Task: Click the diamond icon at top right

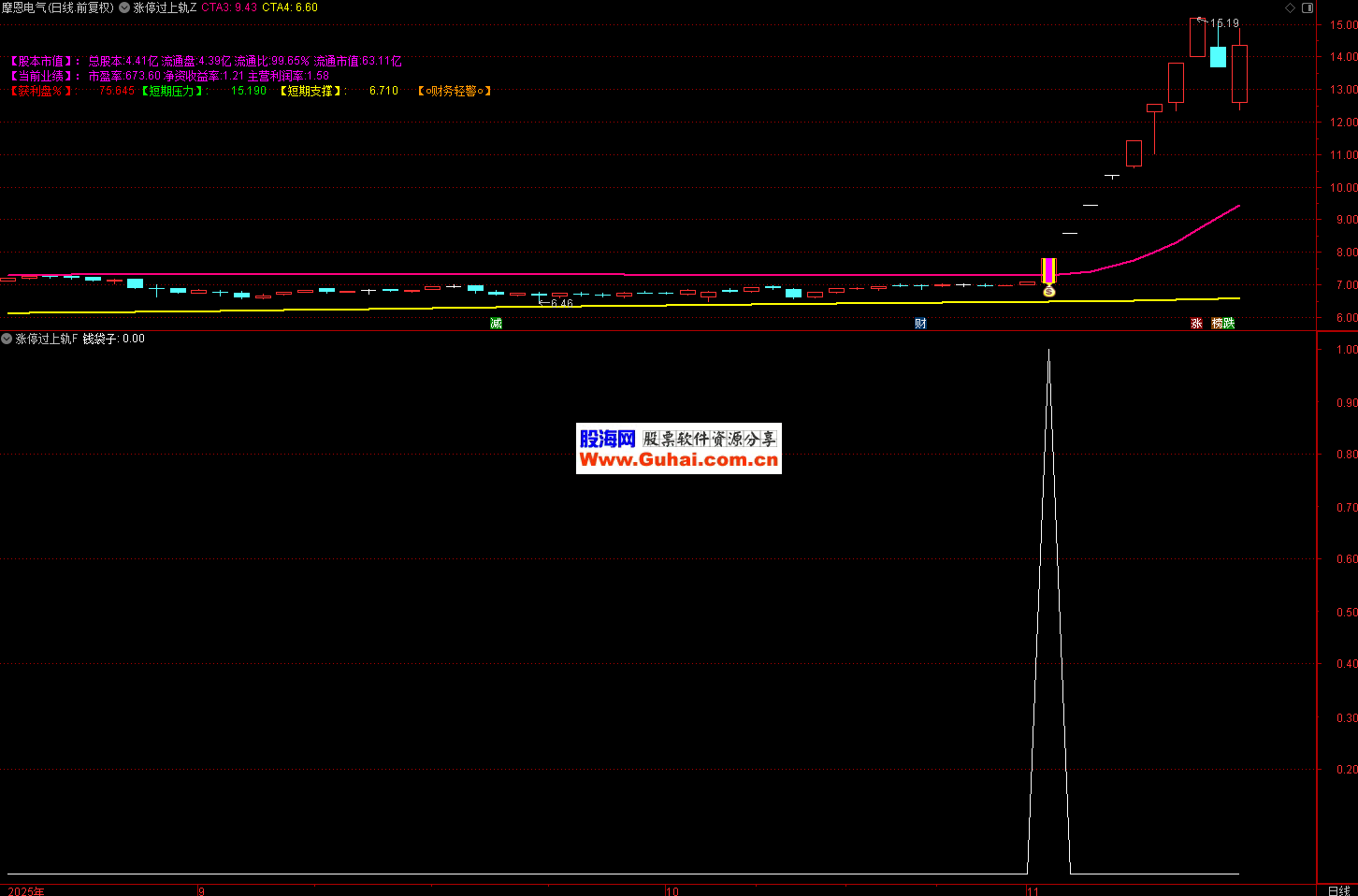Action: [x=1291, y=8]
